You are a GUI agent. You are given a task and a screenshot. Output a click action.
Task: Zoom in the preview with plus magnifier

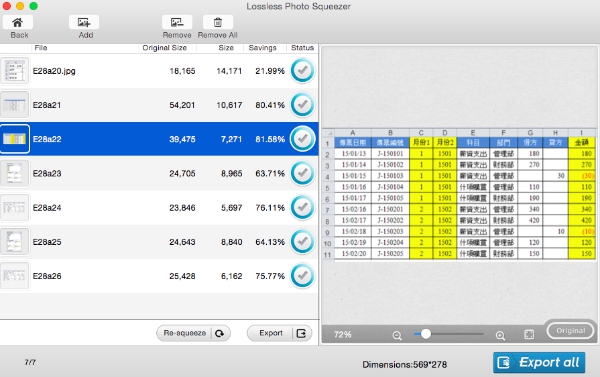(x=500, y=336)
